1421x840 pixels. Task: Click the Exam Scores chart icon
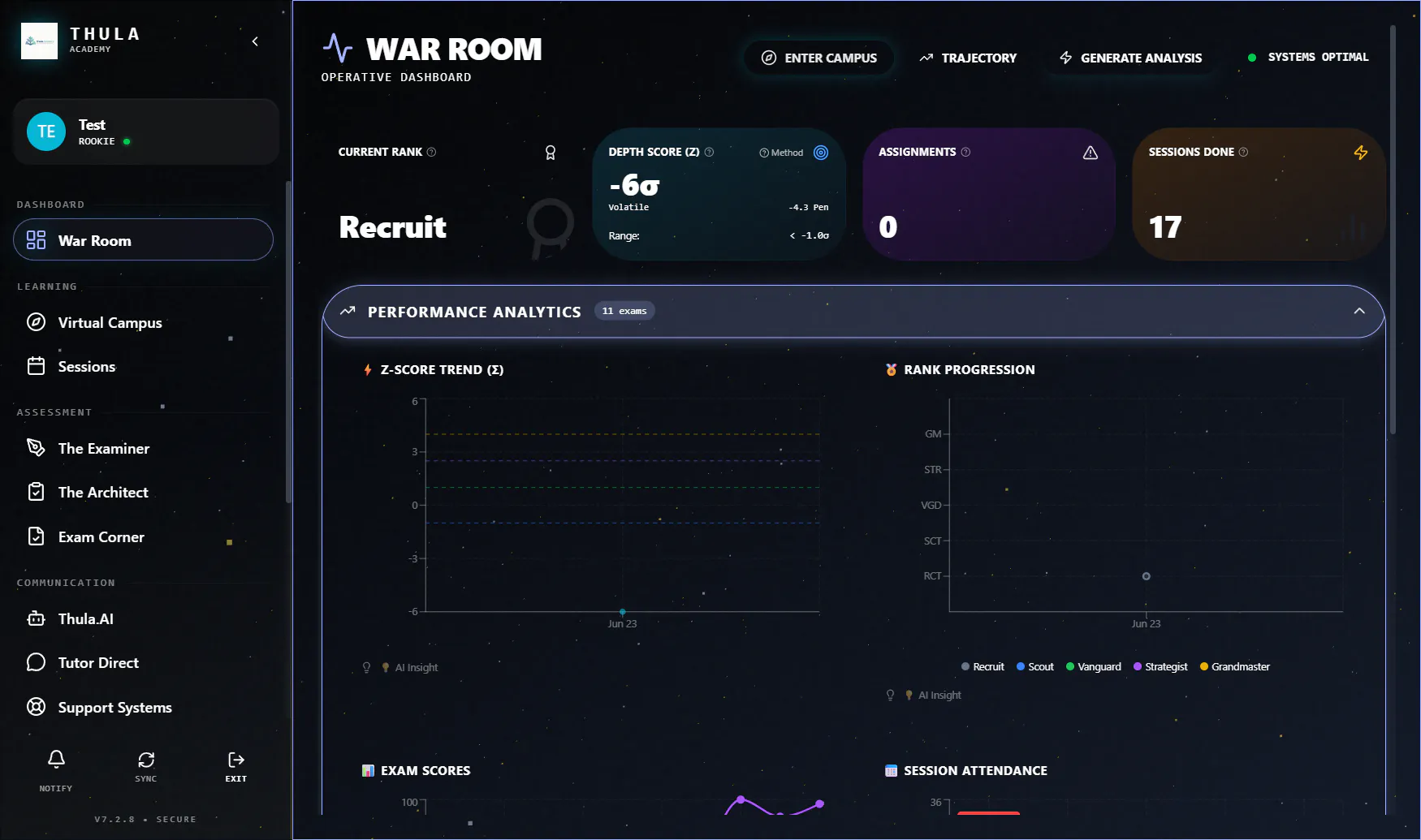coord(368,770)
